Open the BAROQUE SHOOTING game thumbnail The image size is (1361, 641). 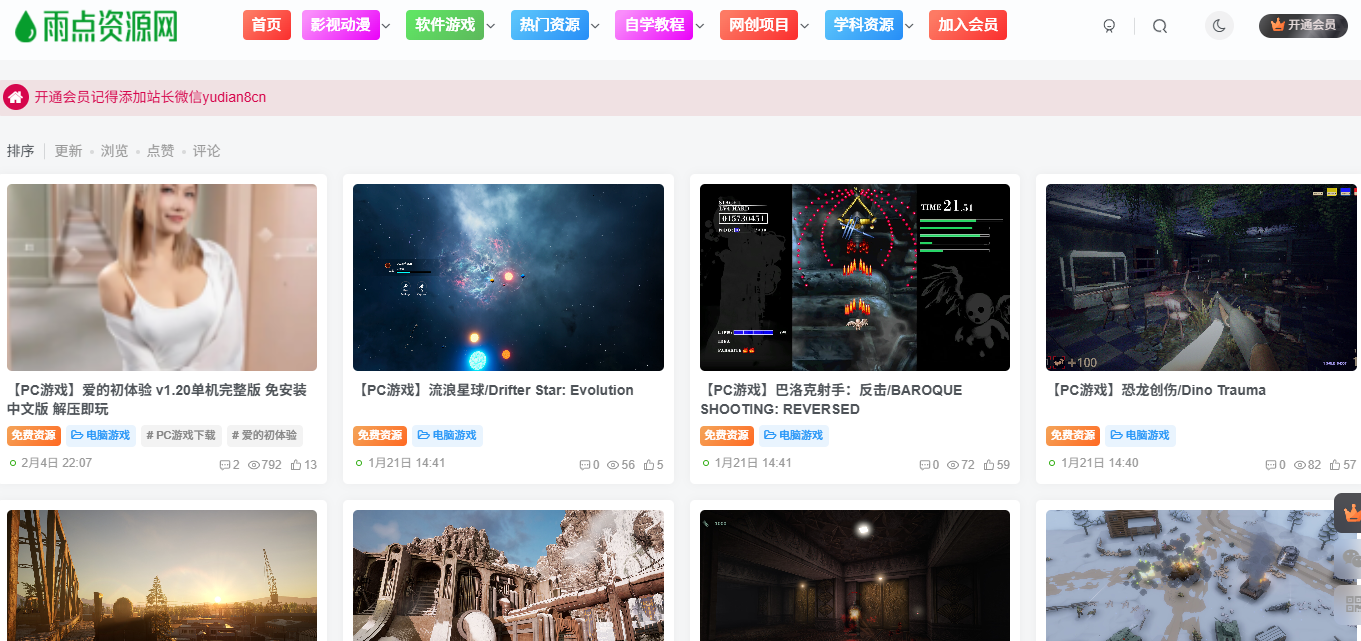coord(854,277)
